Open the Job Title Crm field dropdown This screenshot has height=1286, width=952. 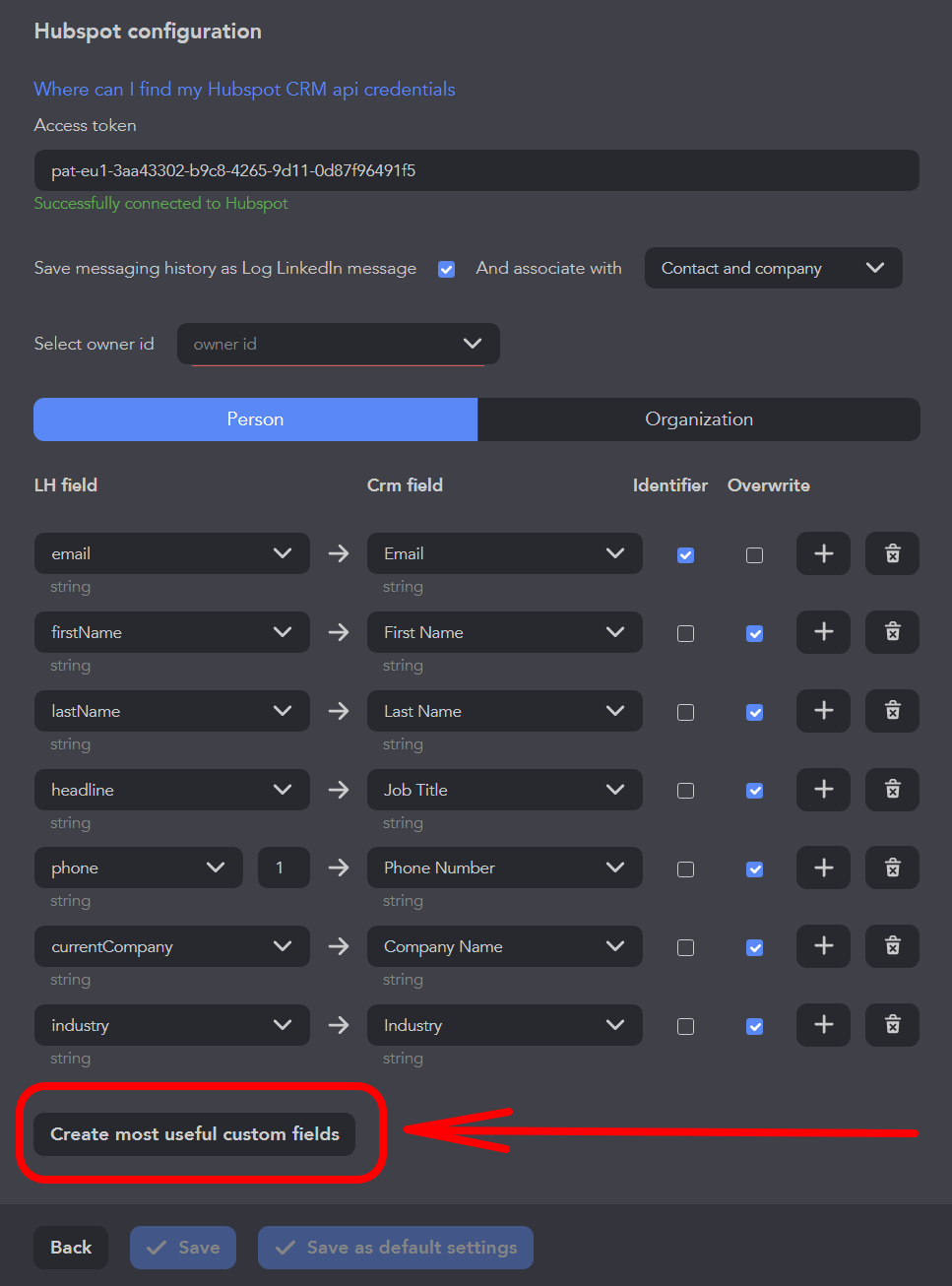504,790
